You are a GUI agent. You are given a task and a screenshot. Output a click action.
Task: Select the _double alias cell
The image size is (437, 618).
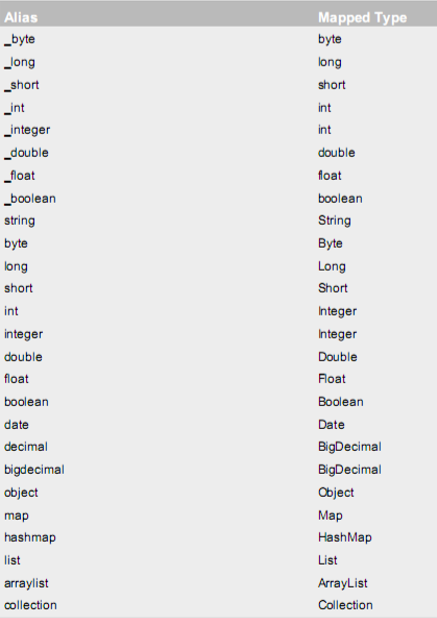coord(26,153)
